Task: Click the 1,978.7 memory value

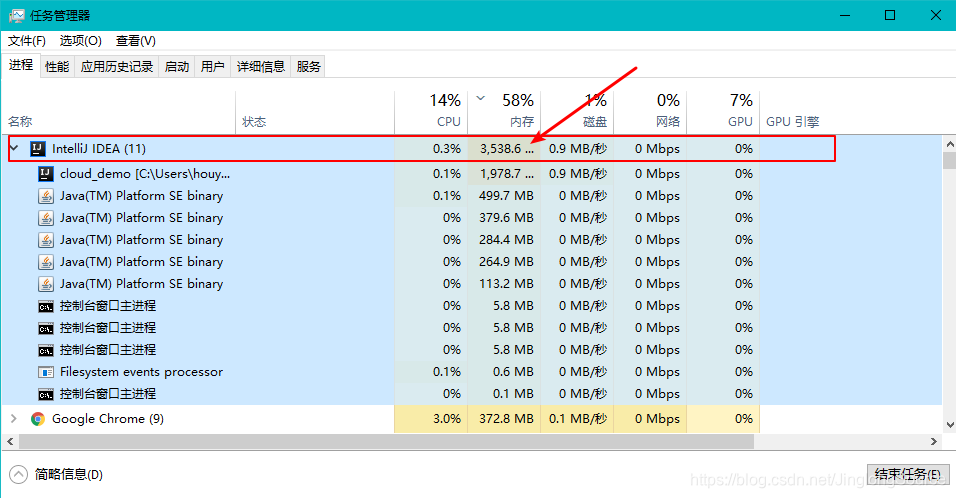Action: [x=506, y=174]
